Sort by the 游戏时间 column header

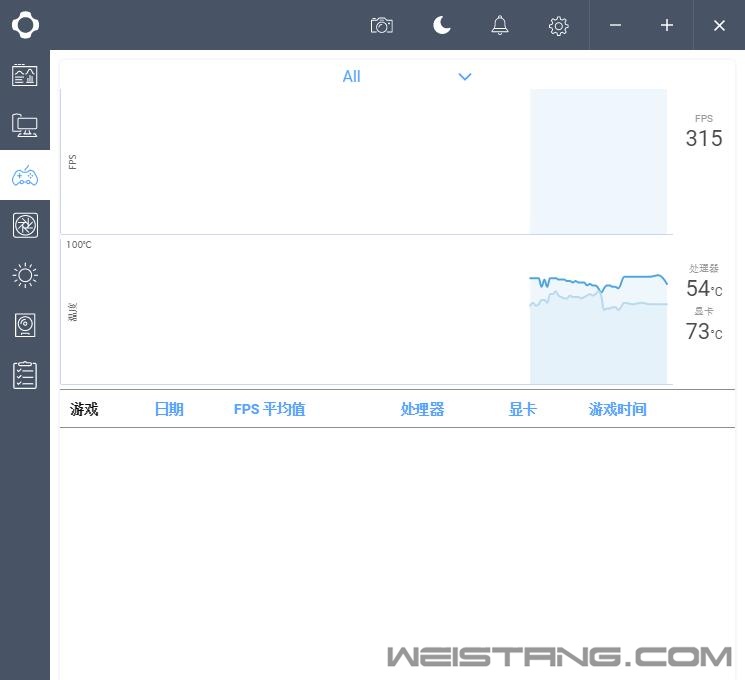pyautogui.click(x=617, y=409)
